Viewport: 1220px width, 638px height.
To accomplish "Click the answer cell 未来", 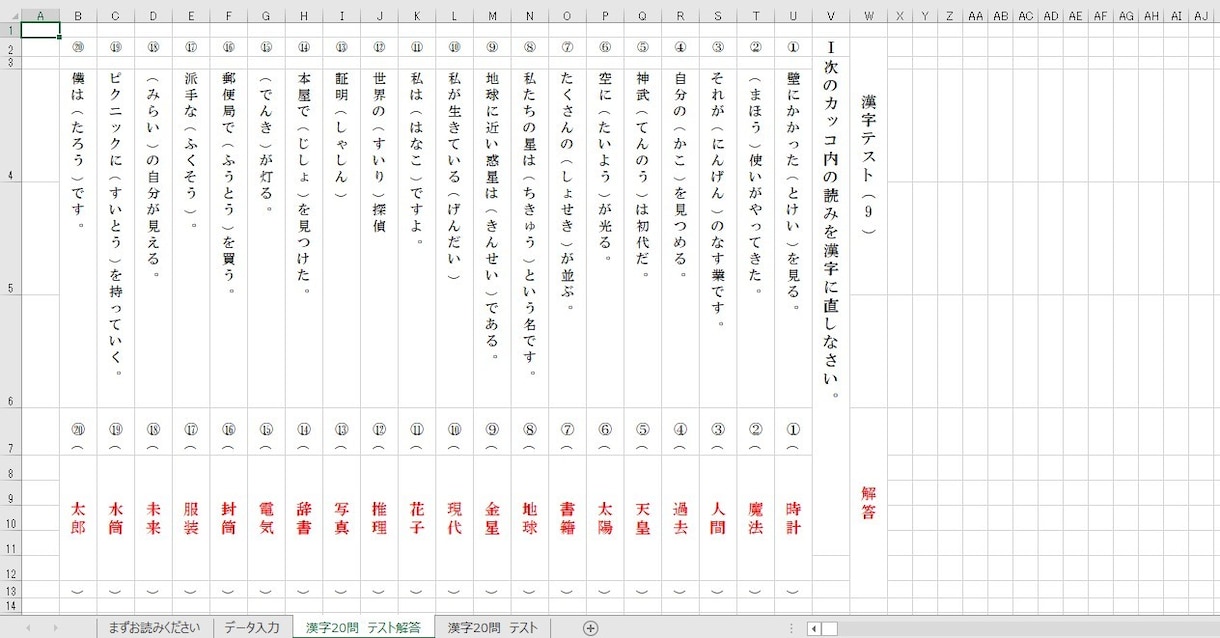I will point(153,518).
